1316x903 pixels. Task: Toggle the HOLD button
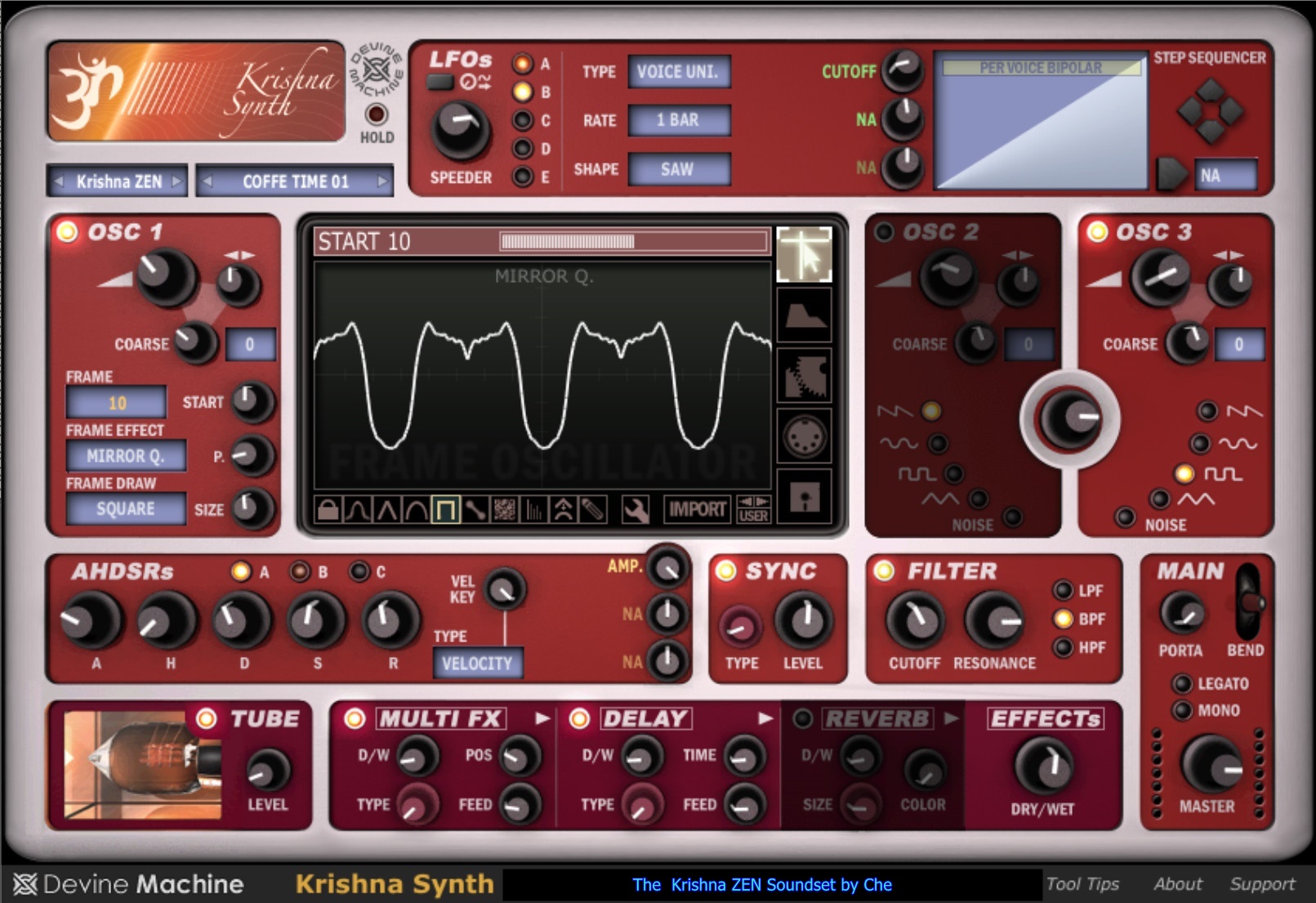coord(377,114)
